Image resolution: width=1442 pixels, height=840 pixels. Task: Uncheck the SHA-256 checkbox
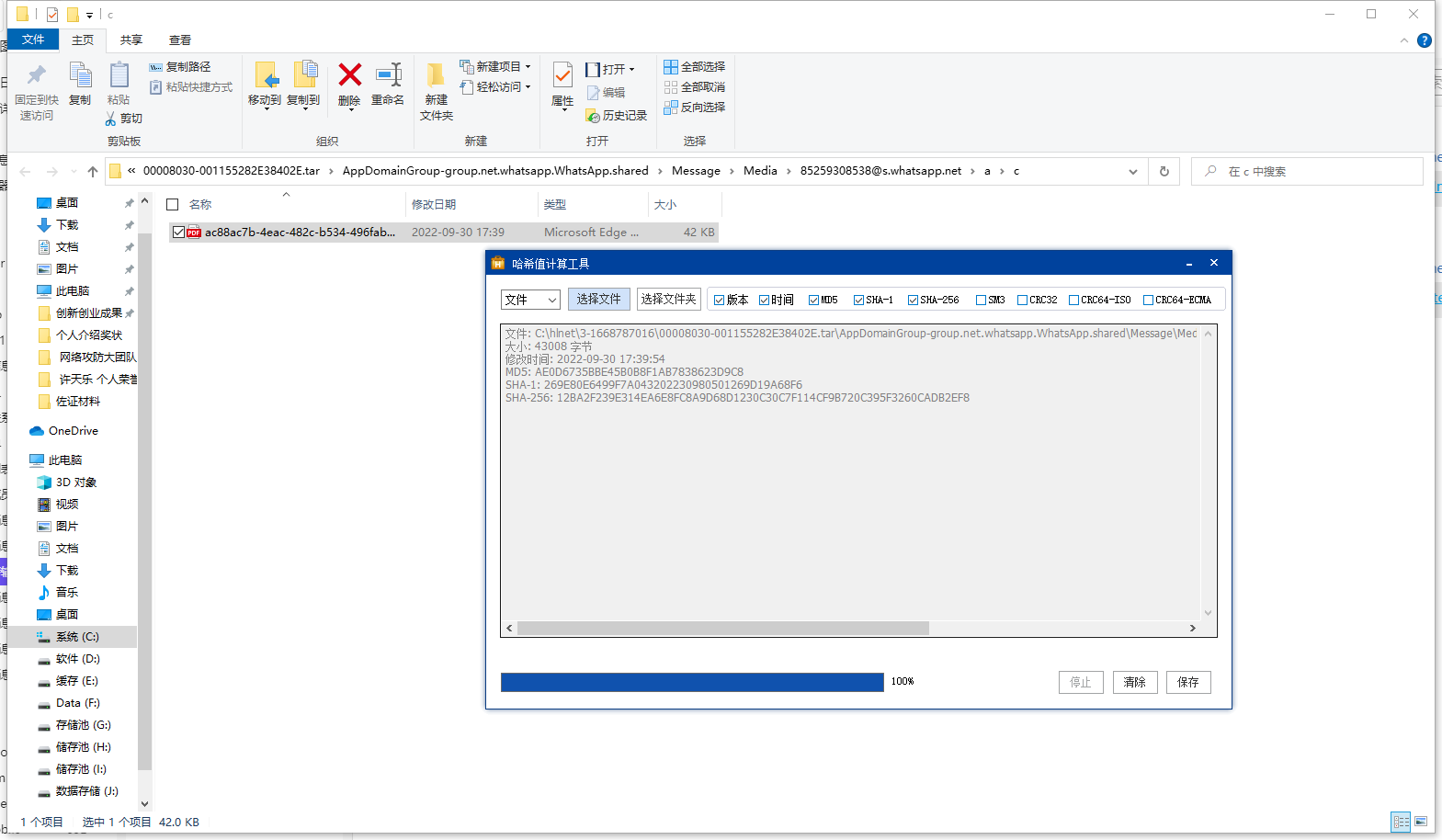click(913, 301)
